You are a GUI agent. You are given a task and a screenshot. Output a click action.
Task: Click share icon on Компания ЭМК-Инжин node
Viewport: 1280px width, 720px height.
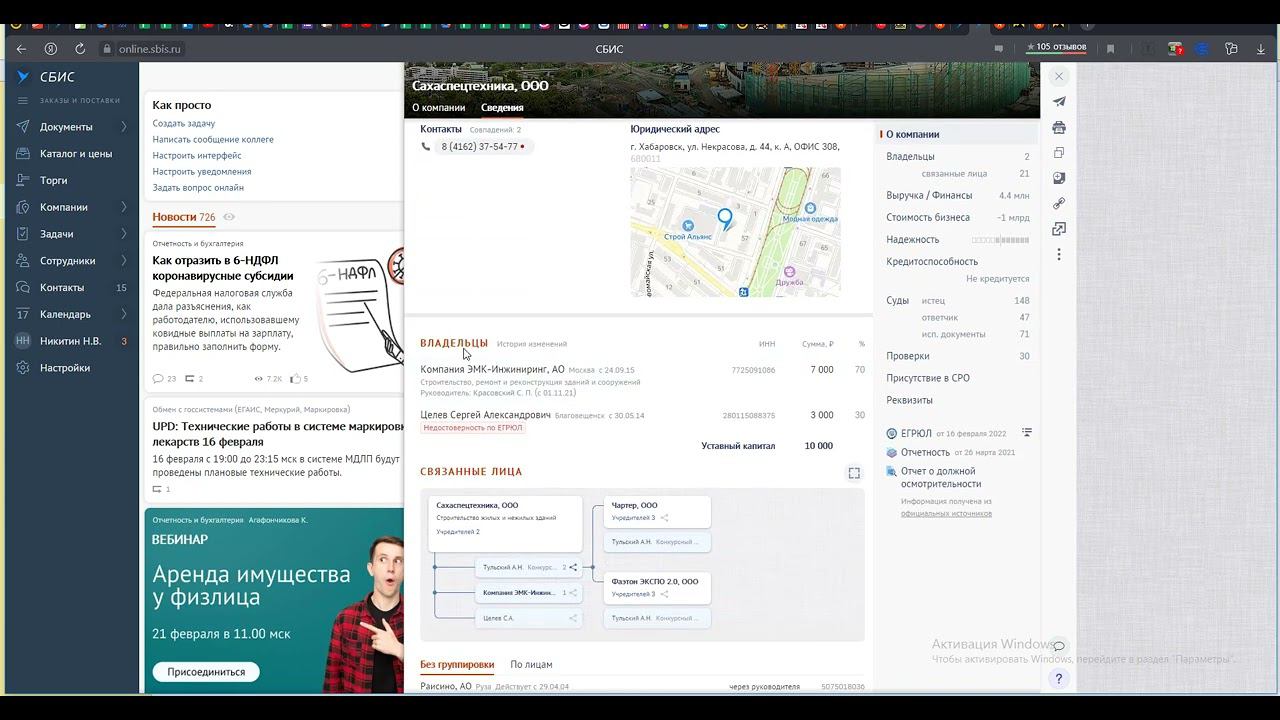pyautogui.click(x=573, y=593)
